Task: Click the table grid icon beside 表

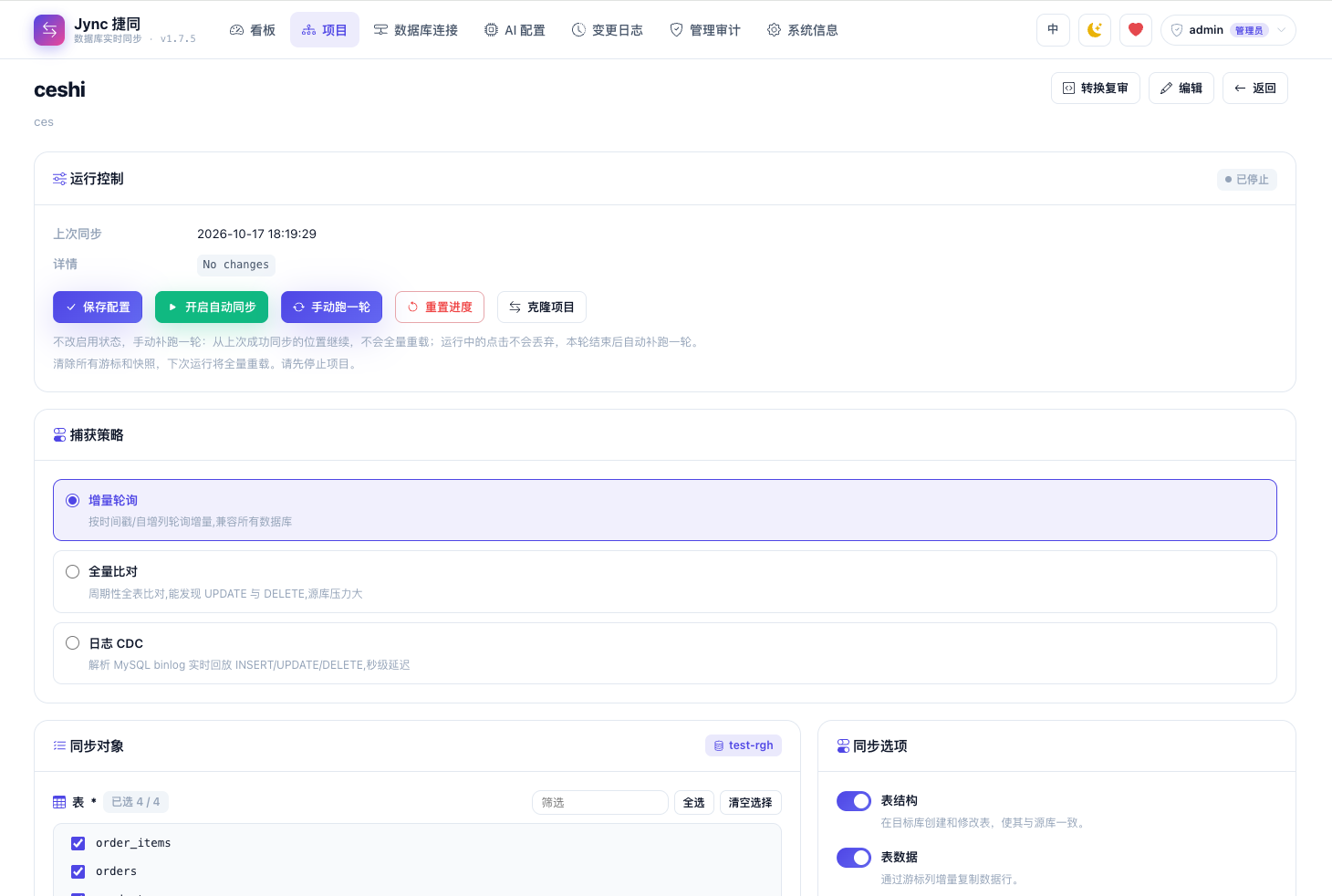Action: [59, 802]
